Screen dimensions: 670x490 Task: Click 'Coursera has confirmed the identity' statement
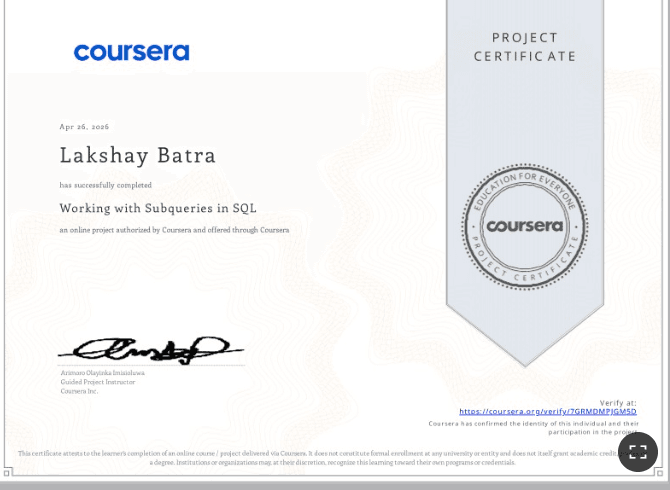(x=534, y=428)
